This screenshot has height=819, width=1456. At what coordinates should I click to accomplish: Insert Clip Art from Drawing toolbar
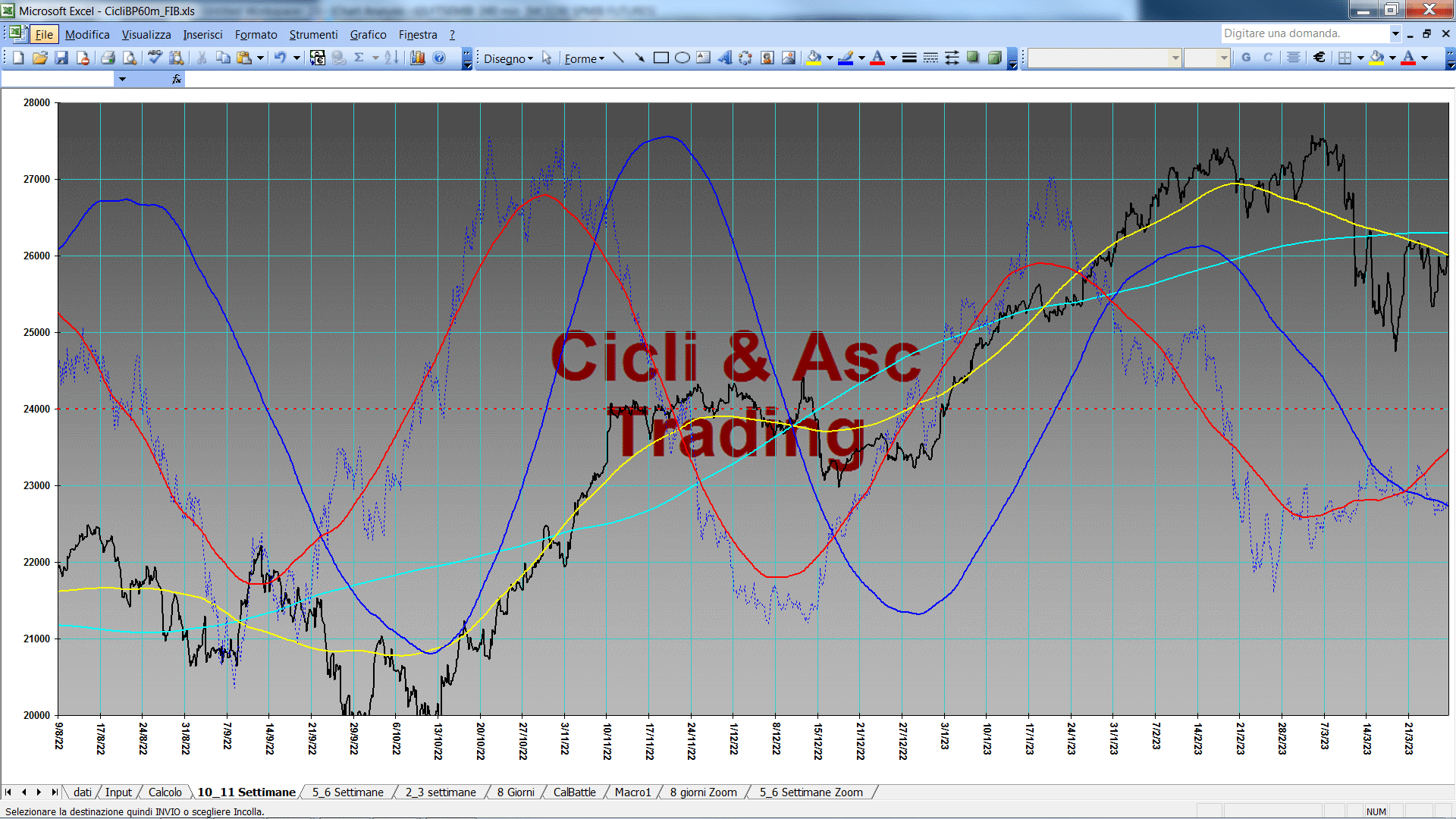767,58
